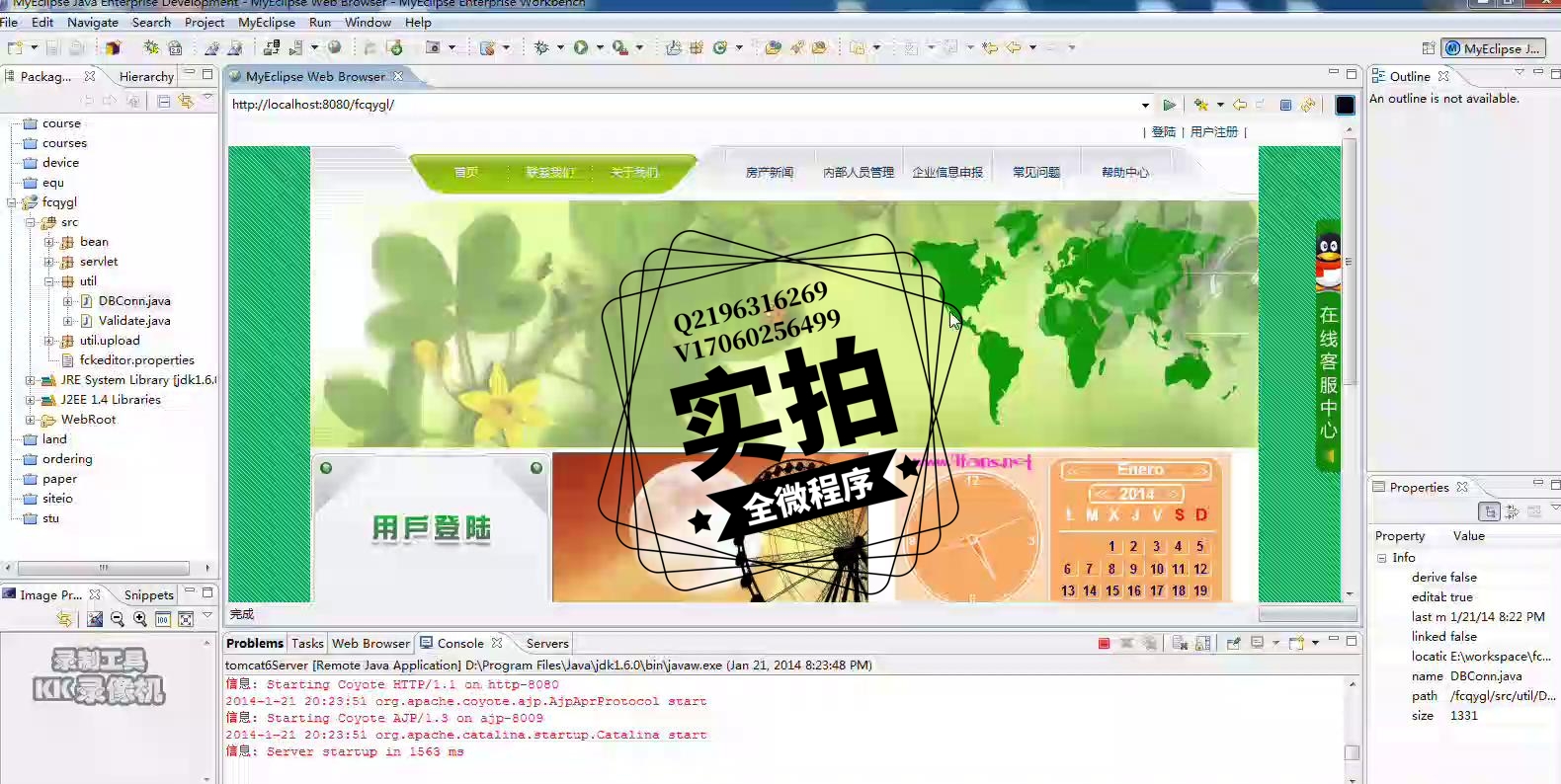1561x784 pixels.
Task: Click the Open Perspective icon
Action: coord(1428,48)
